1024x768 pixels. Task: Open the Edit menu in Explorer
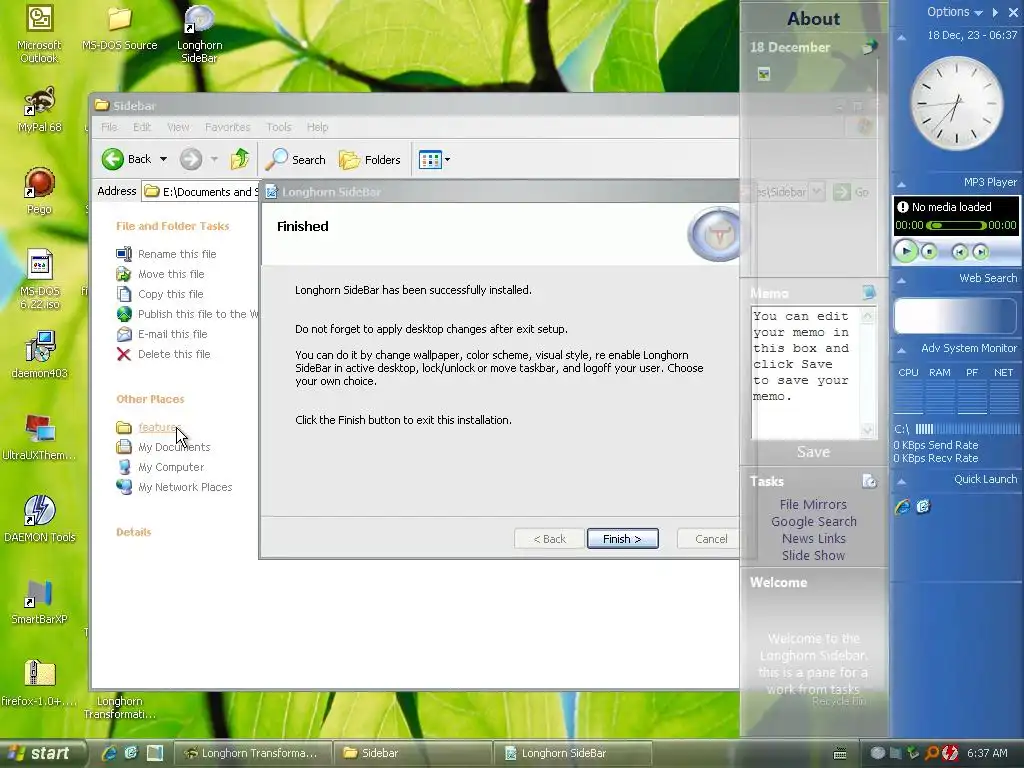(142, 127)
